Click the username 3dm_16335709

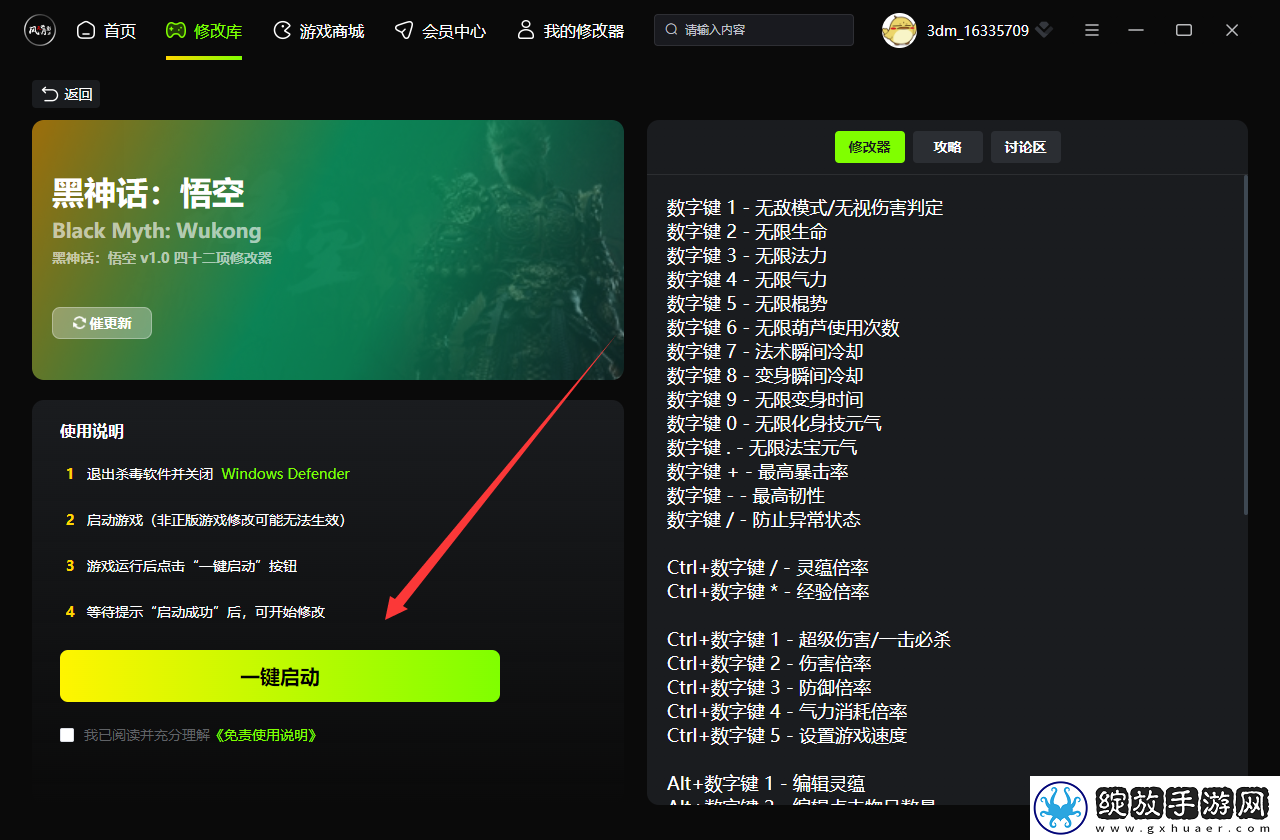tap(978, 31)
